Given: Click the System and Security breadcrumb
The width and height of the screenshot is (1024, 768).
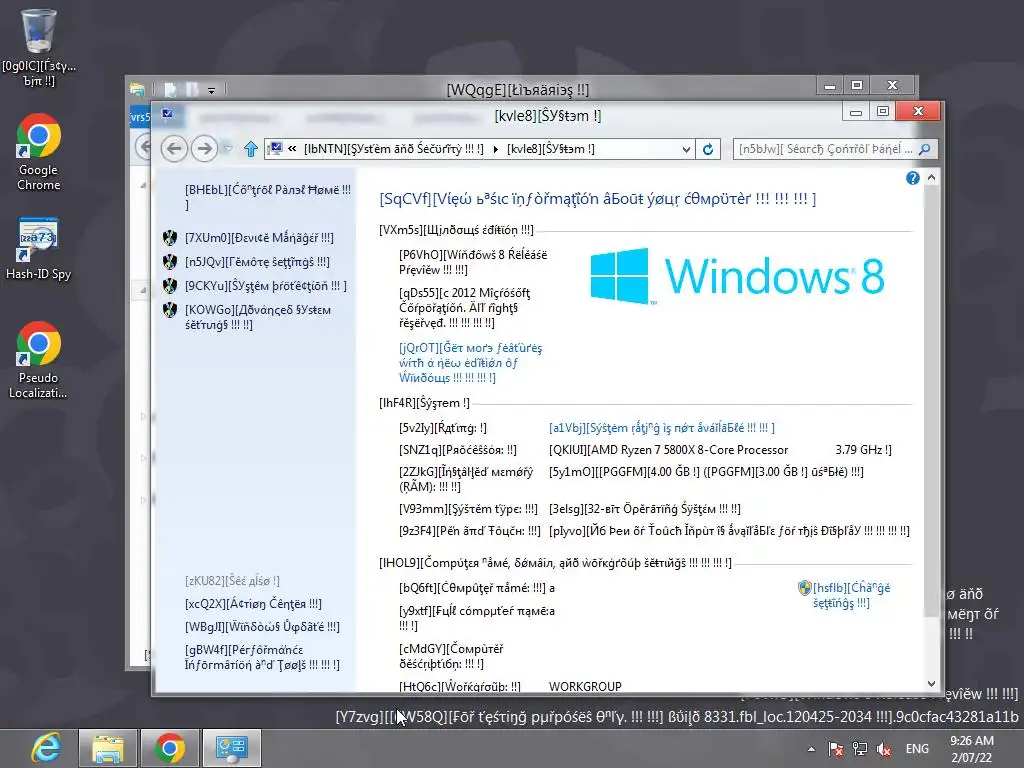Looking at the screenshot, I should click(394, 149).
